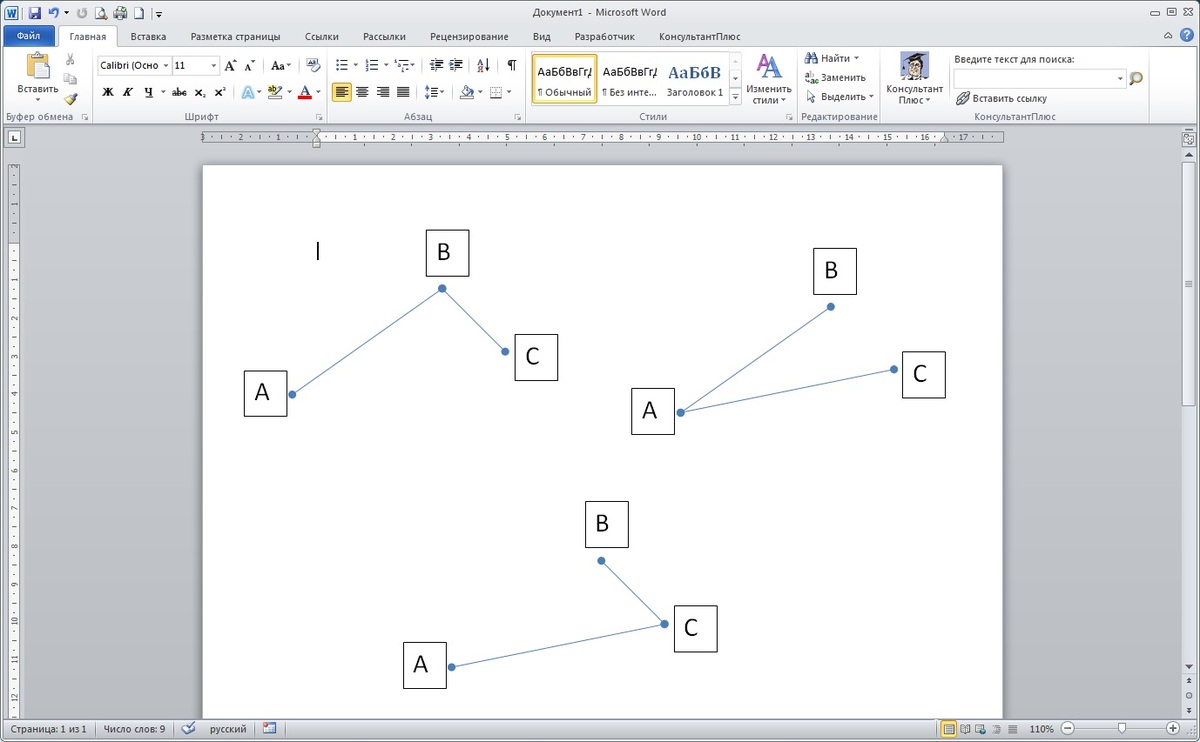1200x742 pixels.
Task: Clear formatting with eraser icon
Action: point(312,65)
